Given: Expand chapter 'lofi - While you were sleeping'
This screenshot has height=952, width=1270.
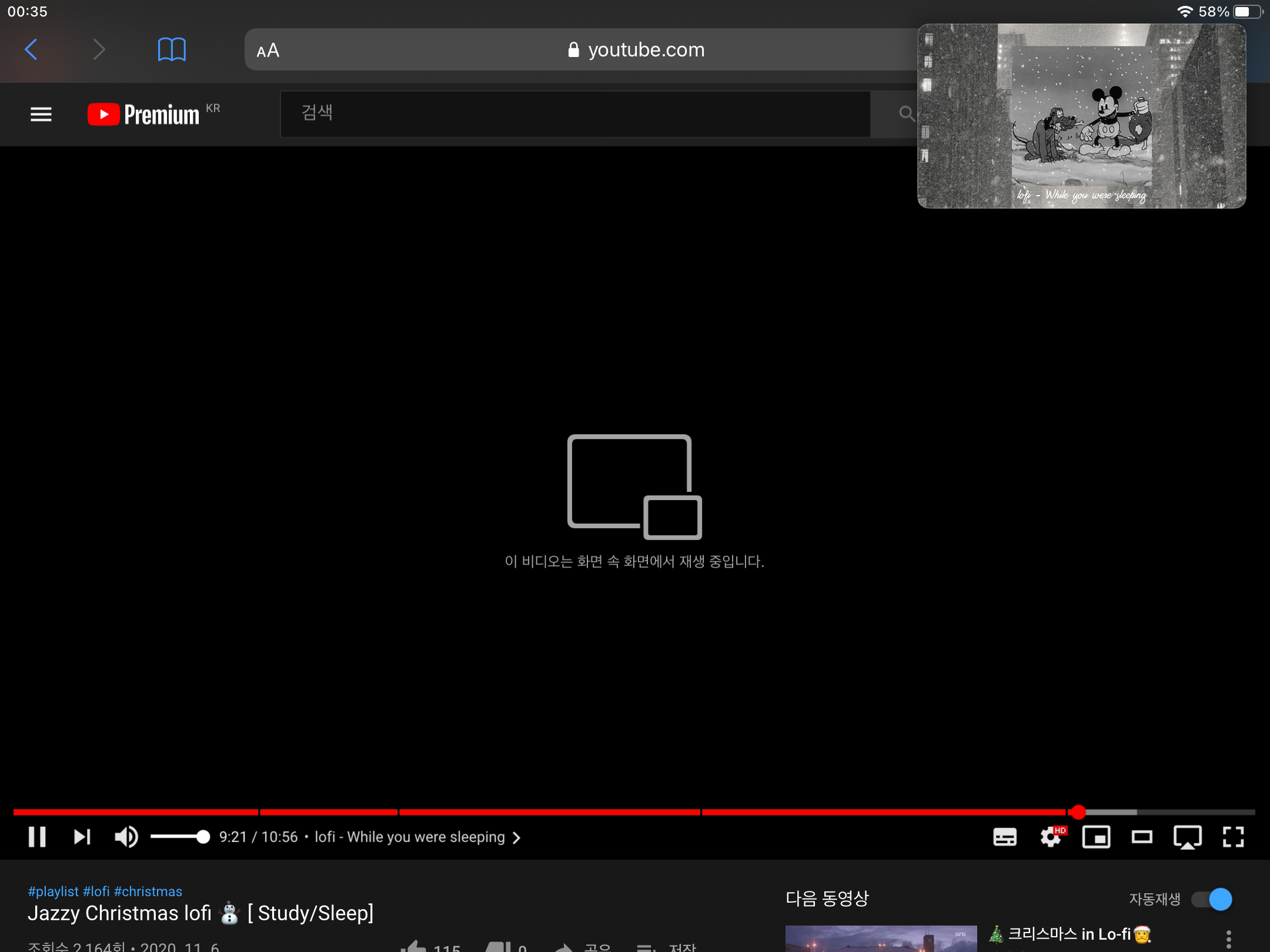Looking at the screenshot, I should [x=417, y=837].
